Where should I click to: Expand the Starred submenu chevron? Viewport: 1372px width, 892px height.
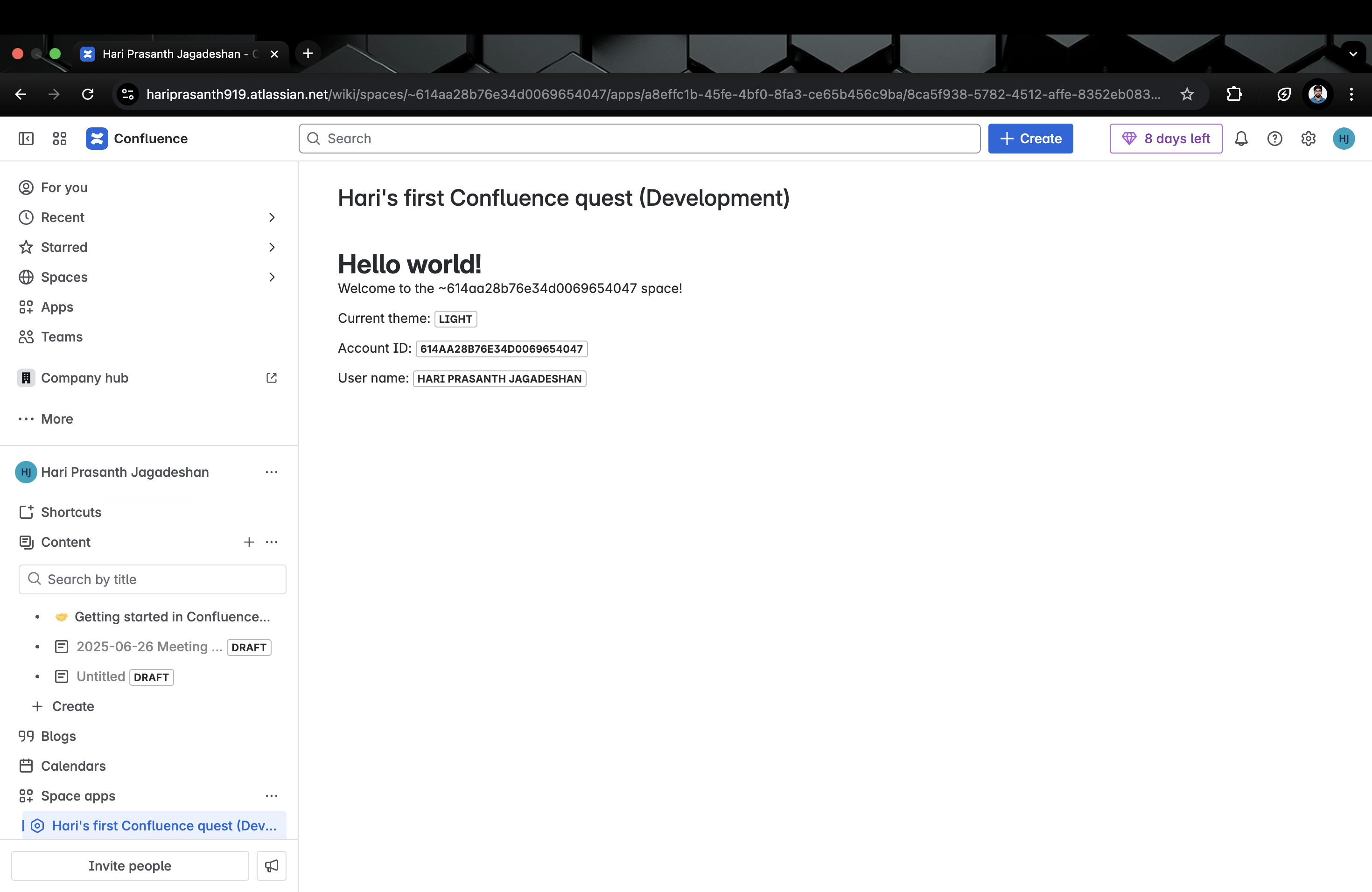tap(272, 247)
